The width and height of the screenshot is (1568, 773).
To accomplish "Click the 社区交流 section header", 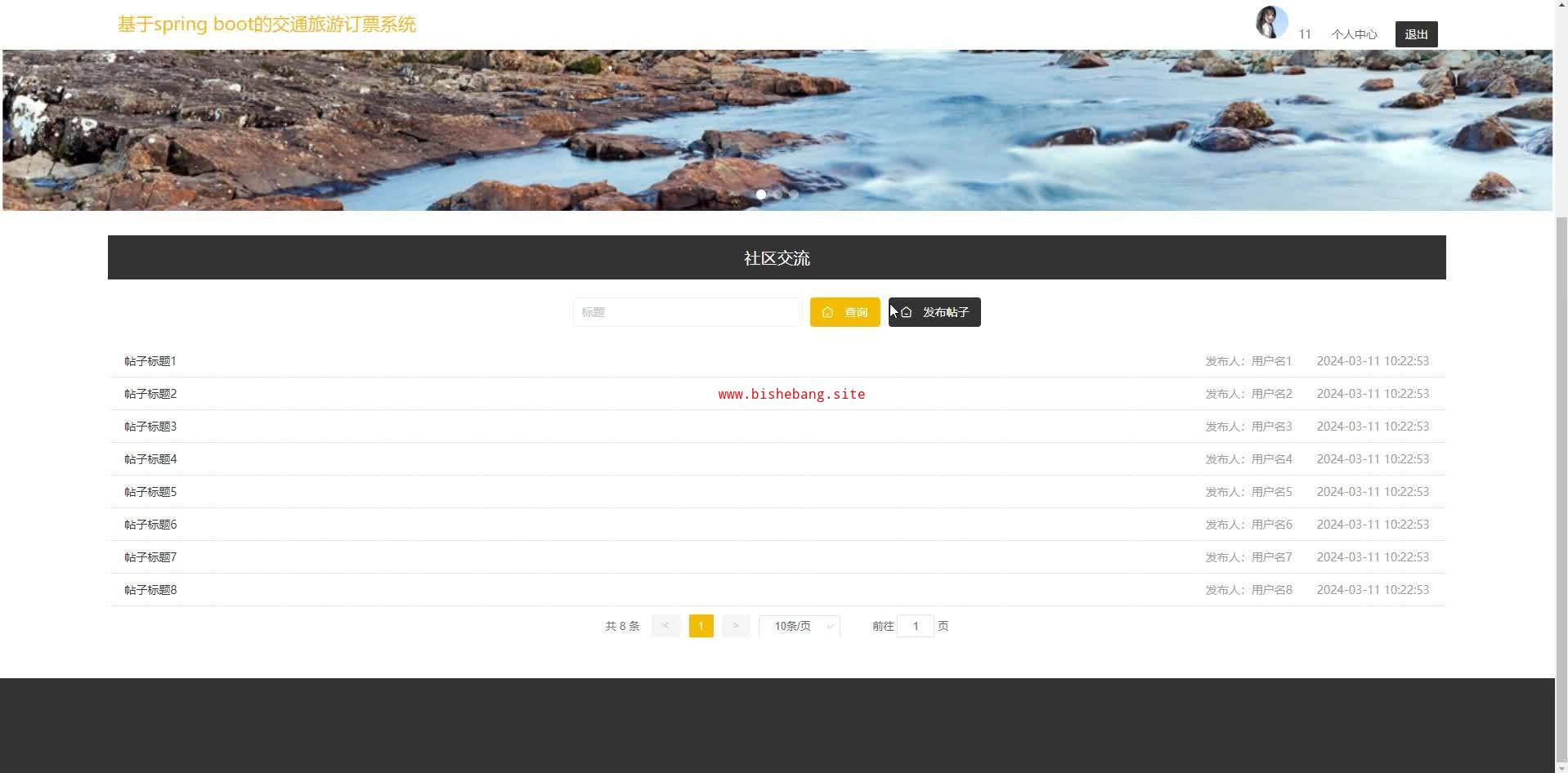I will click(777, 257).
